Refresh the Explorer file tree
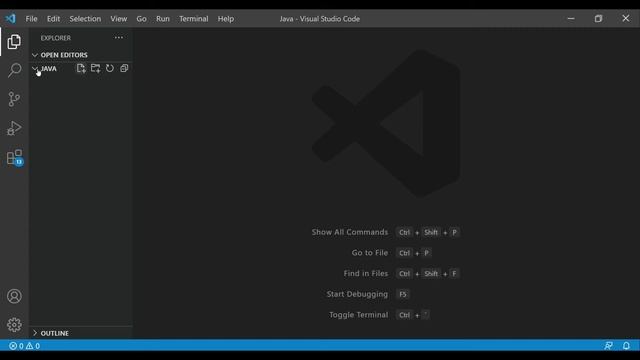This screenshot has width=640, height=360. [x=110, y=69]
